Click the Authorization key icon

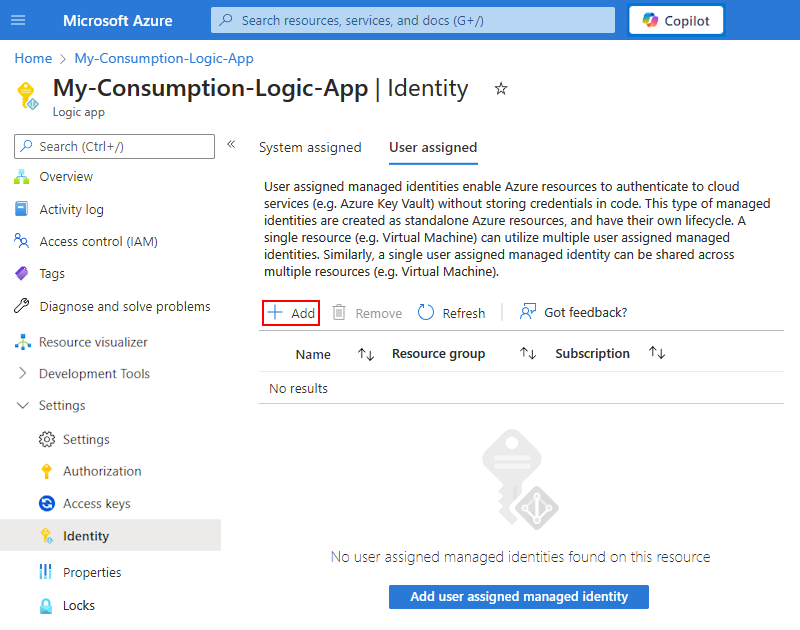pyautogui.click(x=46, y=471)
